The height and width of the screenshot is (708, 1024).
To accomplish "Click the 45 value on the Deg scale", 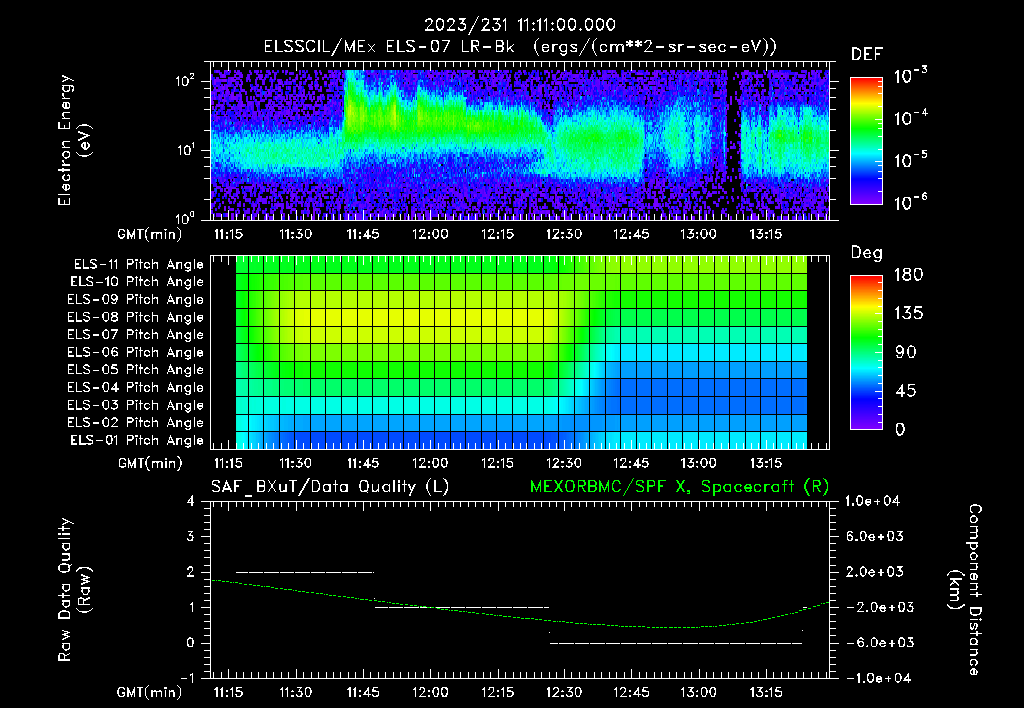I will pyautogui.click(x=906, y=391).
